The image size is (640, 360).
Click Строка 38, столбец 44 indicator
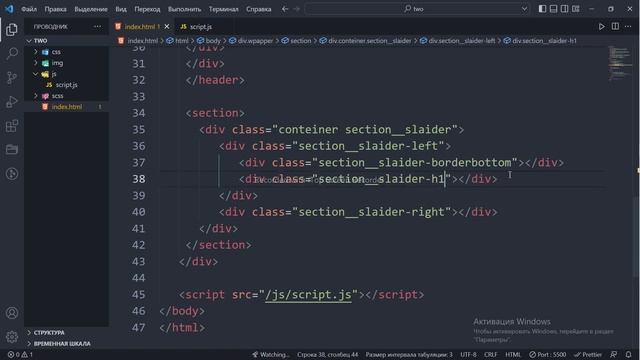(327, 354)
